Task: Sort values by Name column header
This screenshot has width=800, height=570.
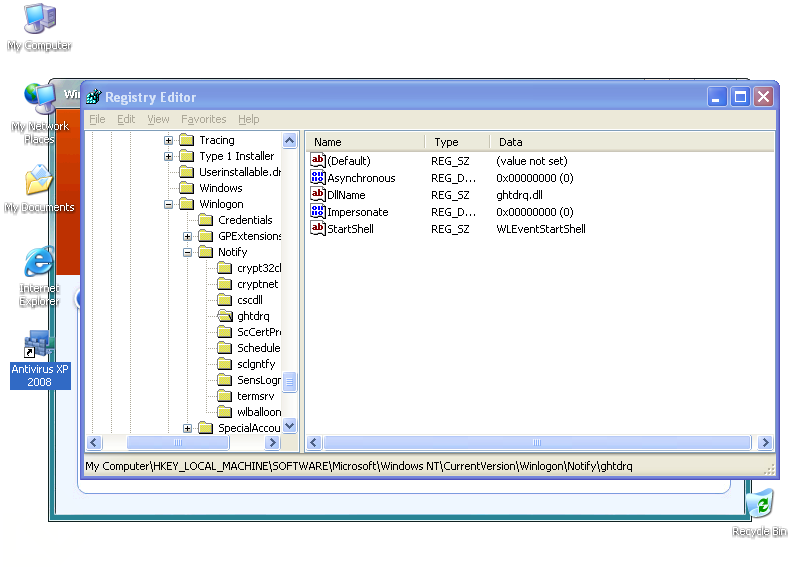Action: pyautogui.click(x=365, y=142)
